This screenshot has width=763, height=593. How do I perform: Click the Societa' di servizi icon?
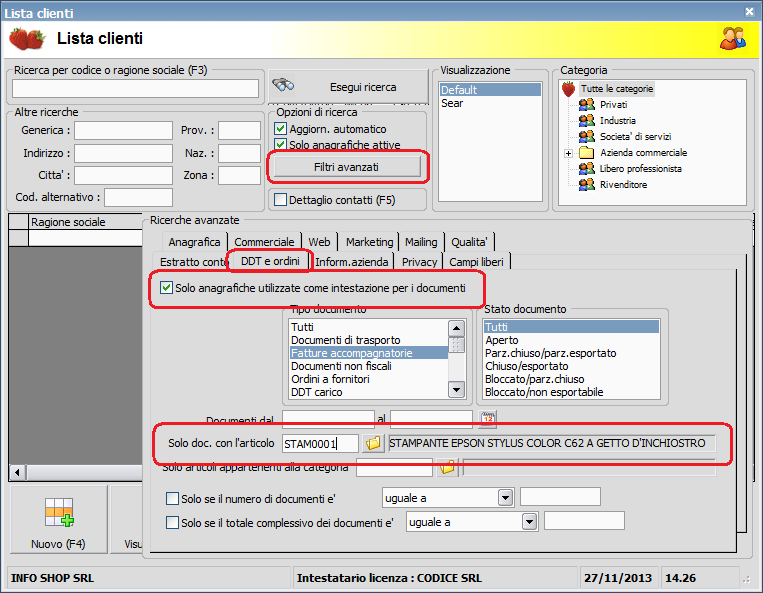tap(587, 137)
